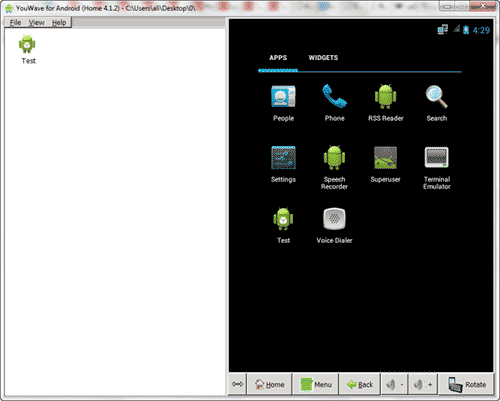Select the APPS tab
Screen dimensions: 500x401
click(278, 58)
